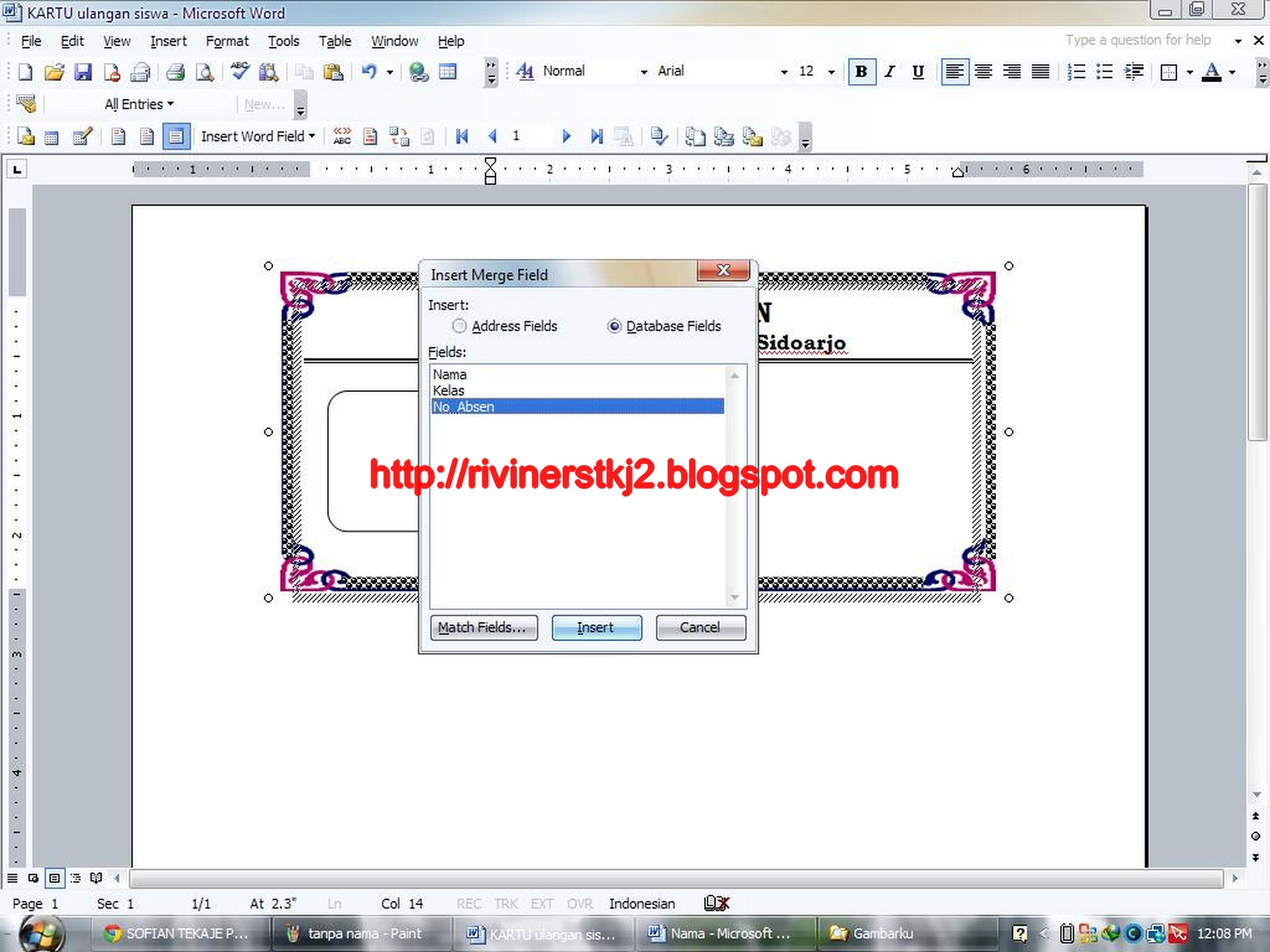Open the font size 12 dropdown arrow

point(832,72)
